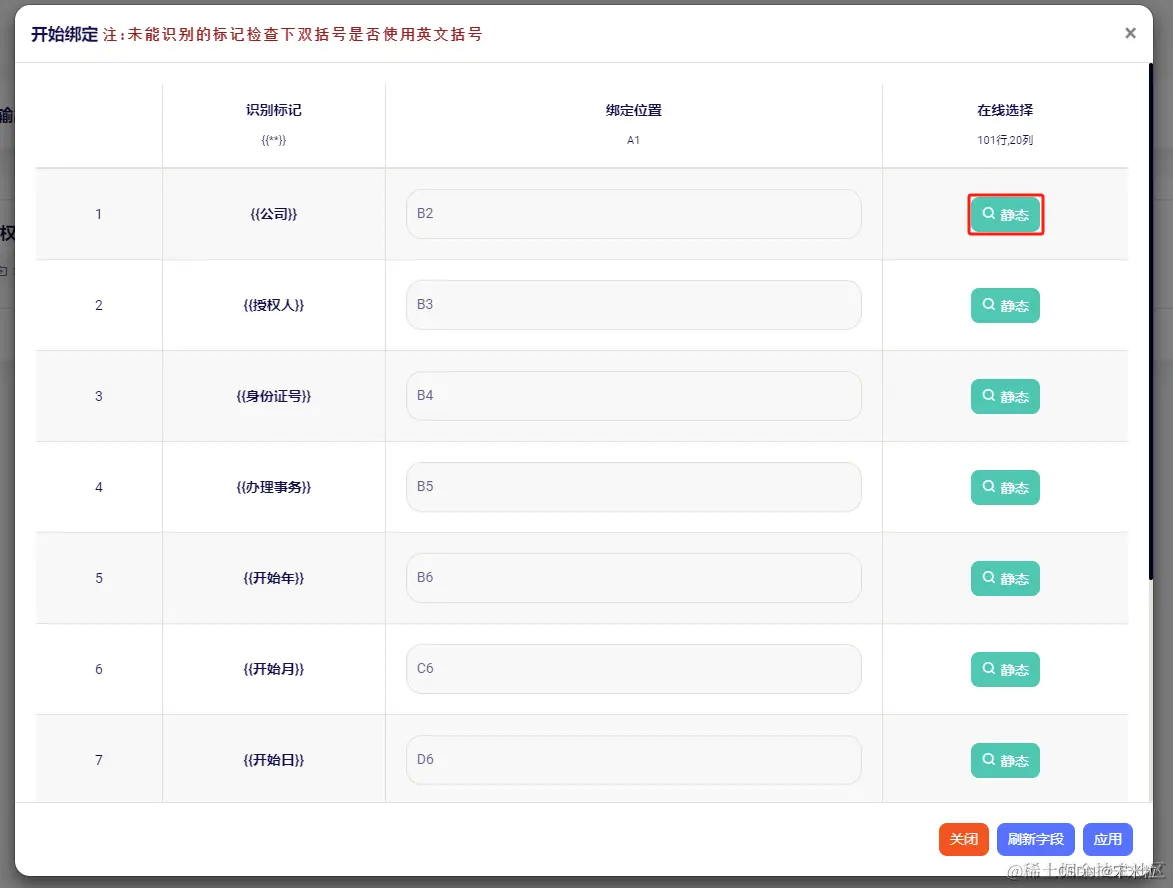1173x888 pixels.
Task: Click row number 7 cell
Action: point(99,760)
